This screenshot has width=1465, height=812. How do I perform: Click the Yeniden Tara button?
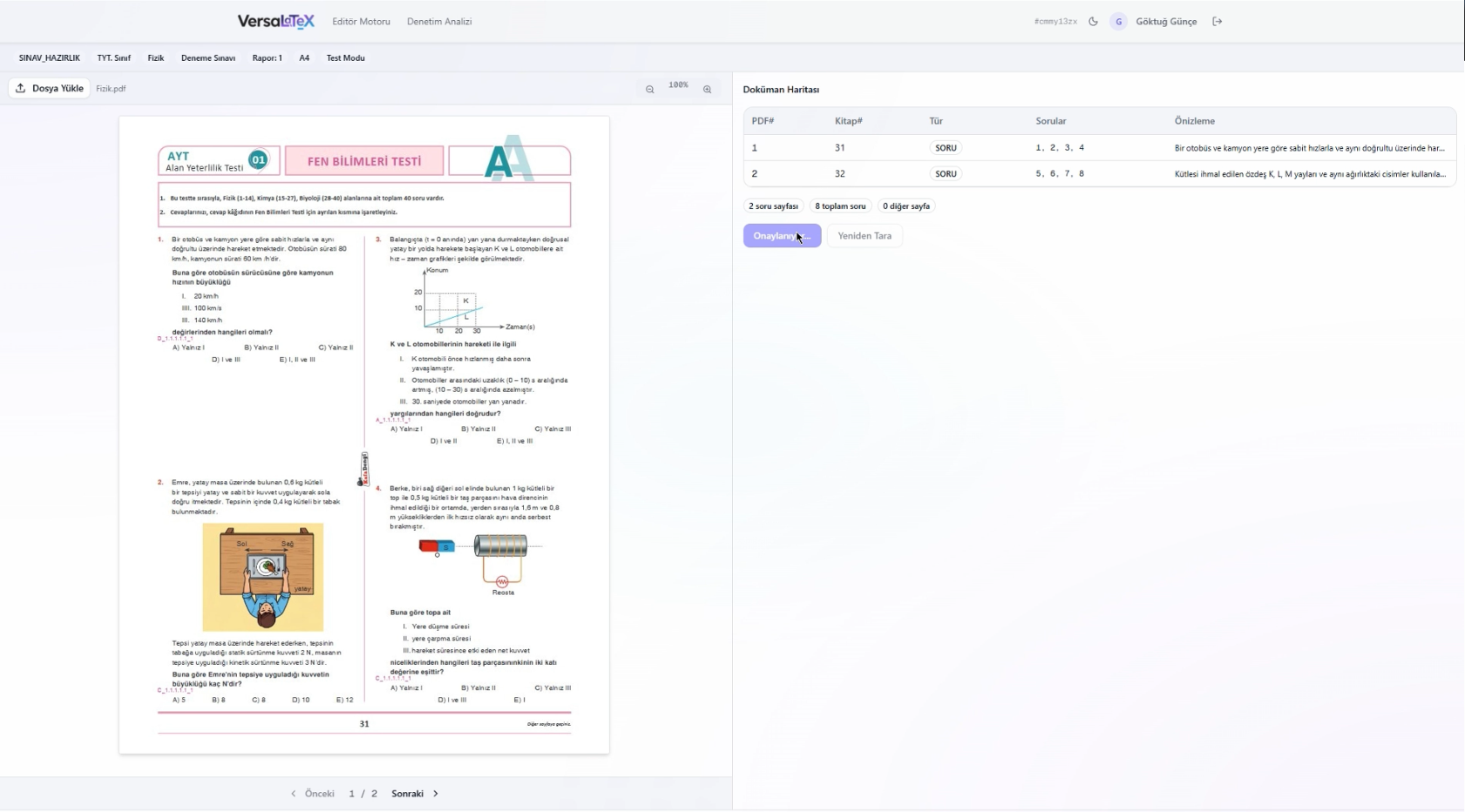pyautogui.click(x=864, y=236)
